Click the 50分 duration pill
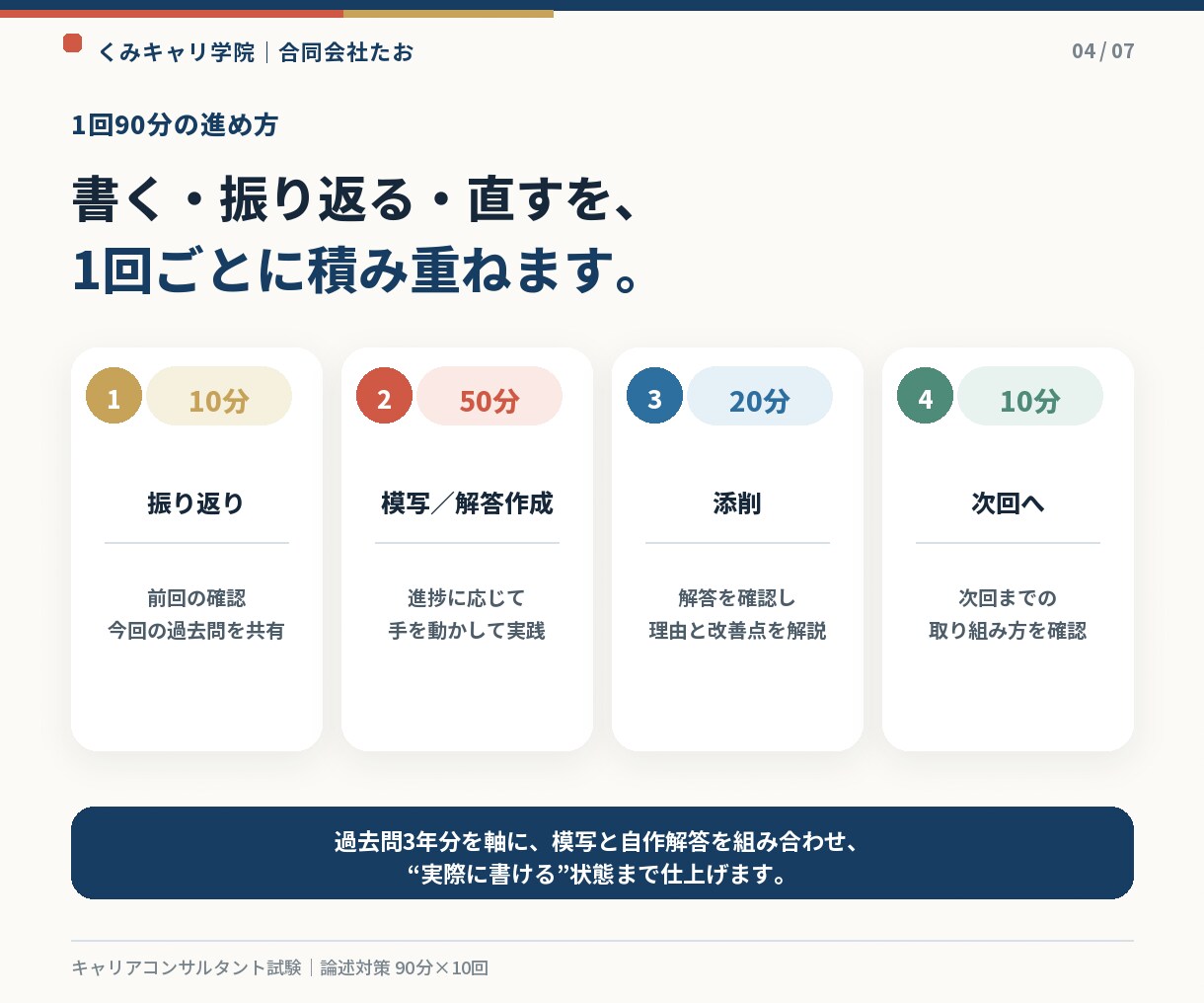Image resolution: width=1204 pixels, height=1003 pixels. (x=489, y=396)
